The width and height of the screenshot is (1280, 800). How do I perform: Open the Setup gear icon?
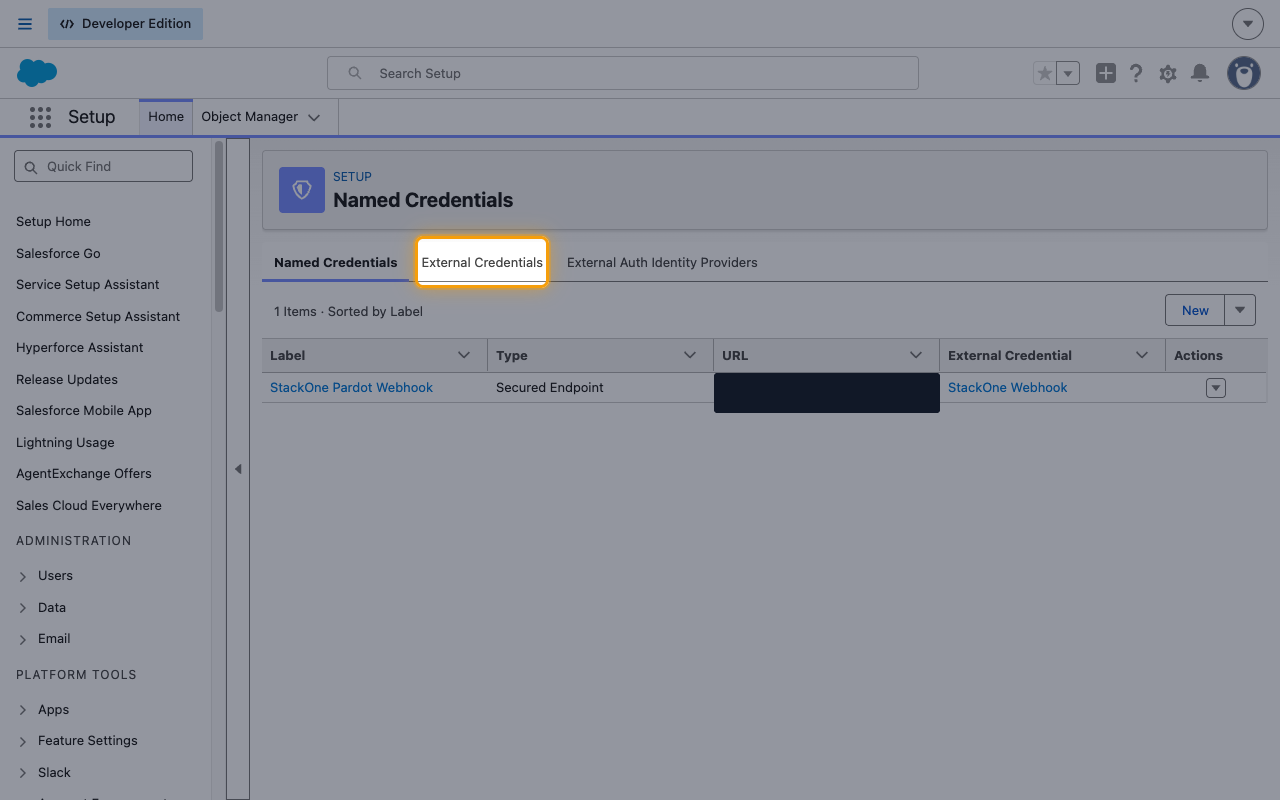(x=1168, y=73)
